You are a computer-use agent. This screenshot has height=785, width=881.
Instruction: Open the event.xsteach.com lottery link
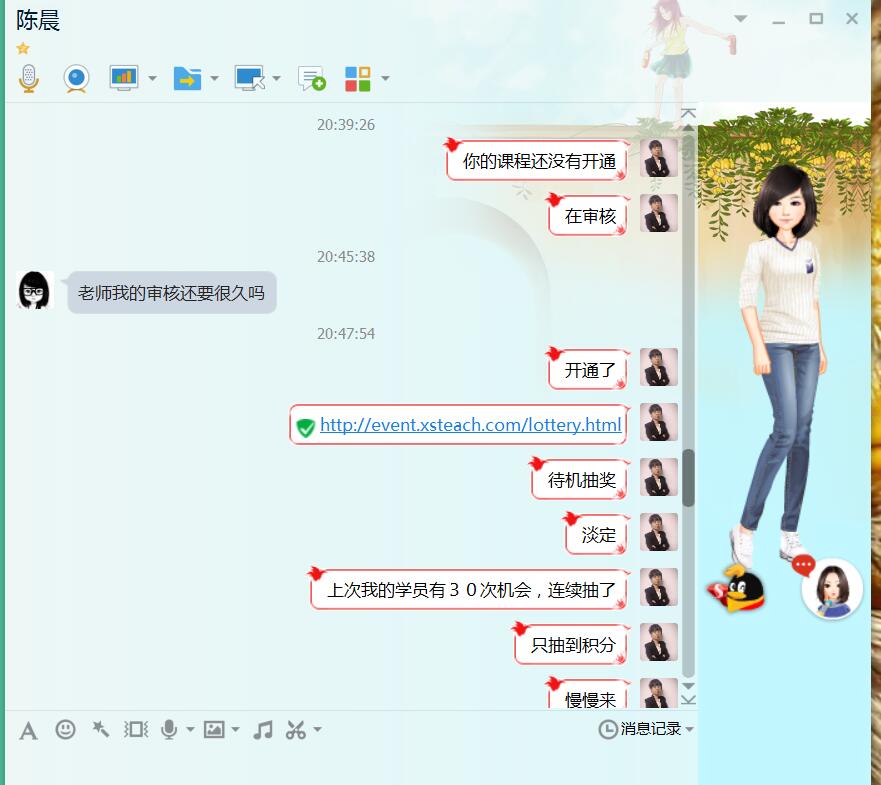coord(470,425)
